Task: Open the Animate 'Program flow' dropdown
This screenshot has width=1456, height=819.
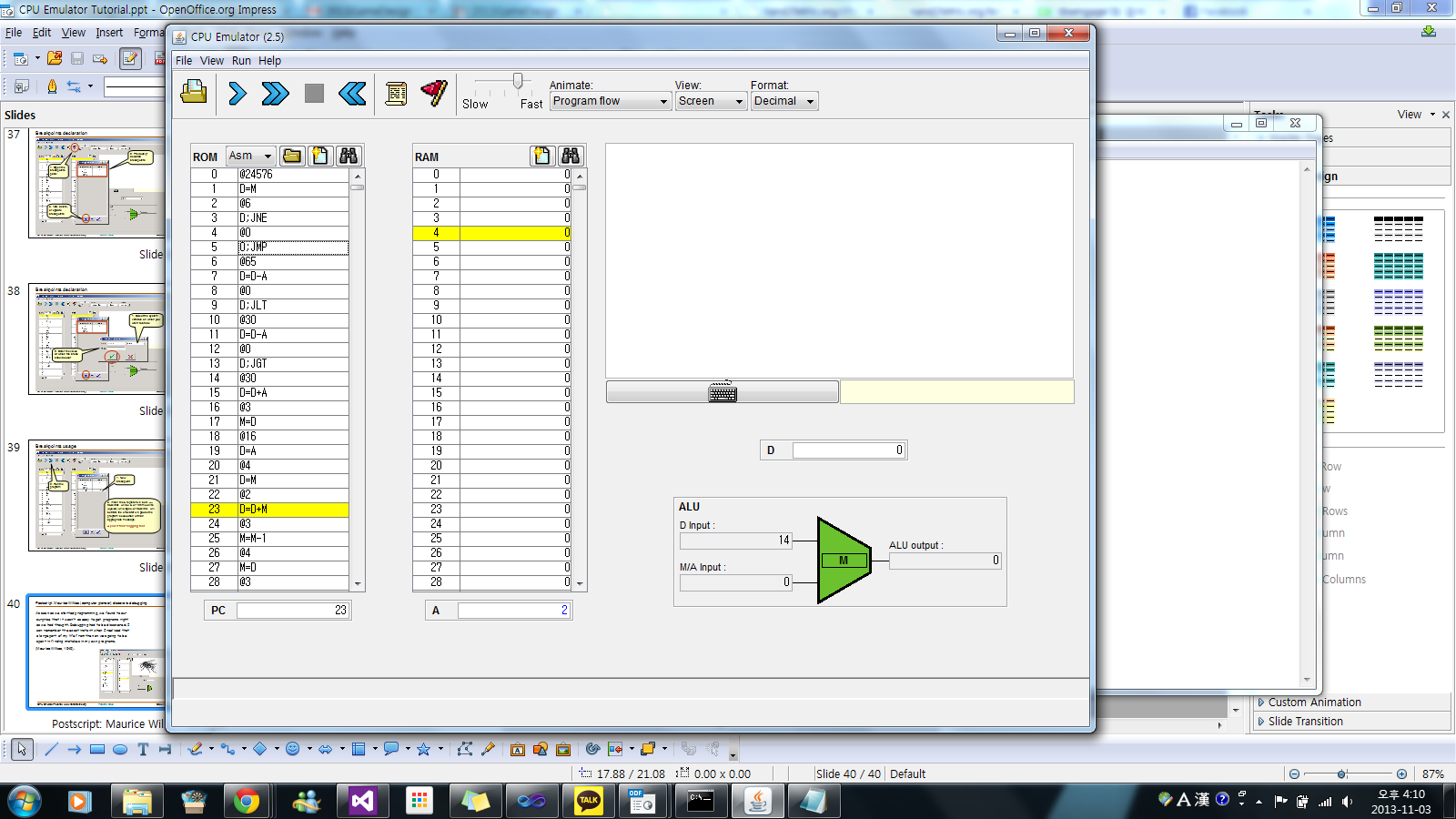Action: 611,101
